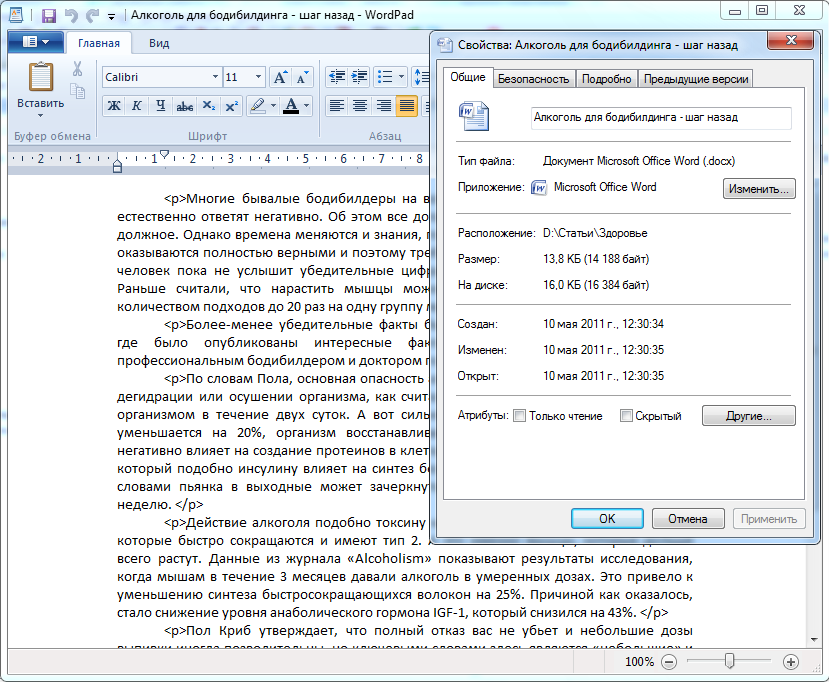Screen dimensions: 829x682
Task: Enable the 'Только чтение' checkbox
Action: (x=519, y=416)
